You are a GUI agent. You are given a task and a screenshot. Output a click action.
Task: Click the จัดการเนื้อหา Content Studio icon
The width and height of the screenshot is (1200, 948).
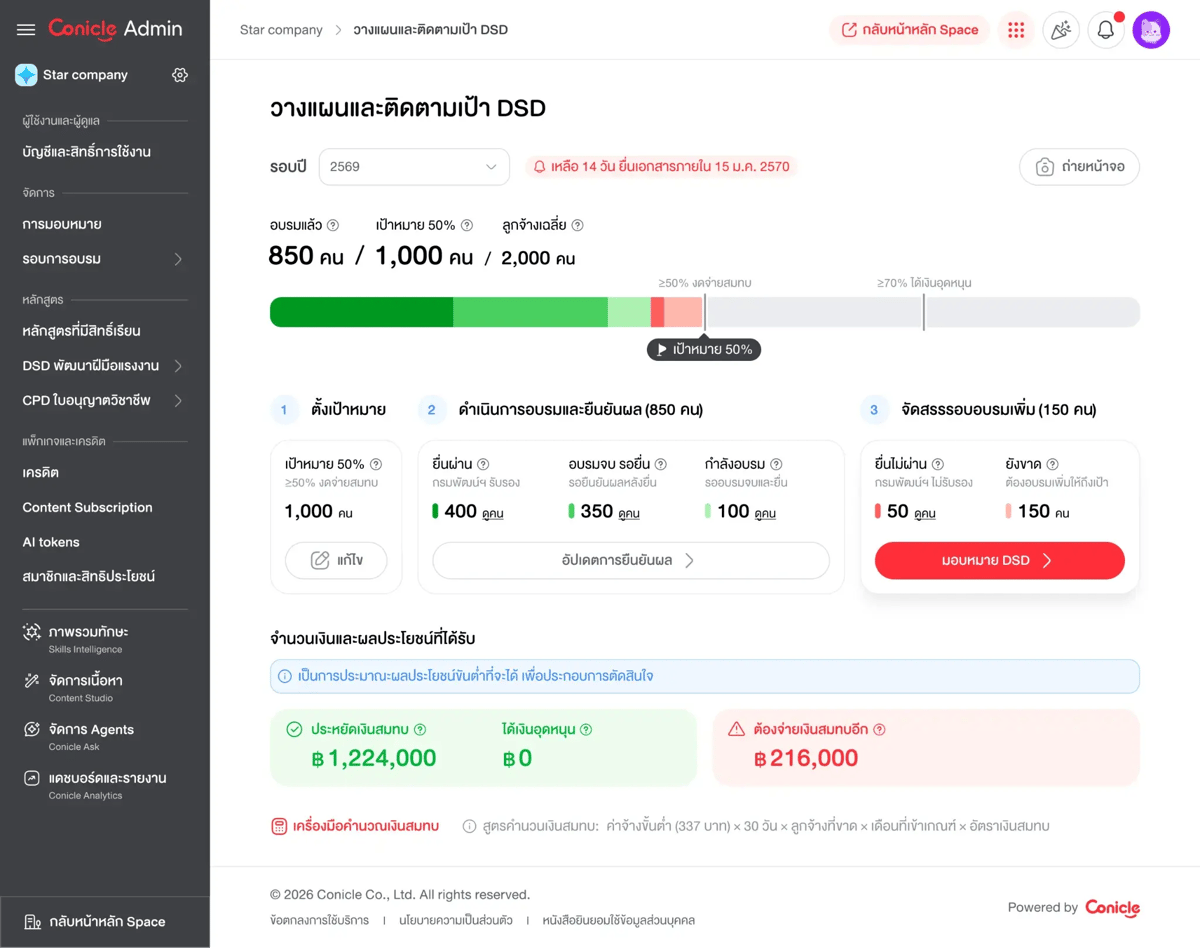(32, 681)
